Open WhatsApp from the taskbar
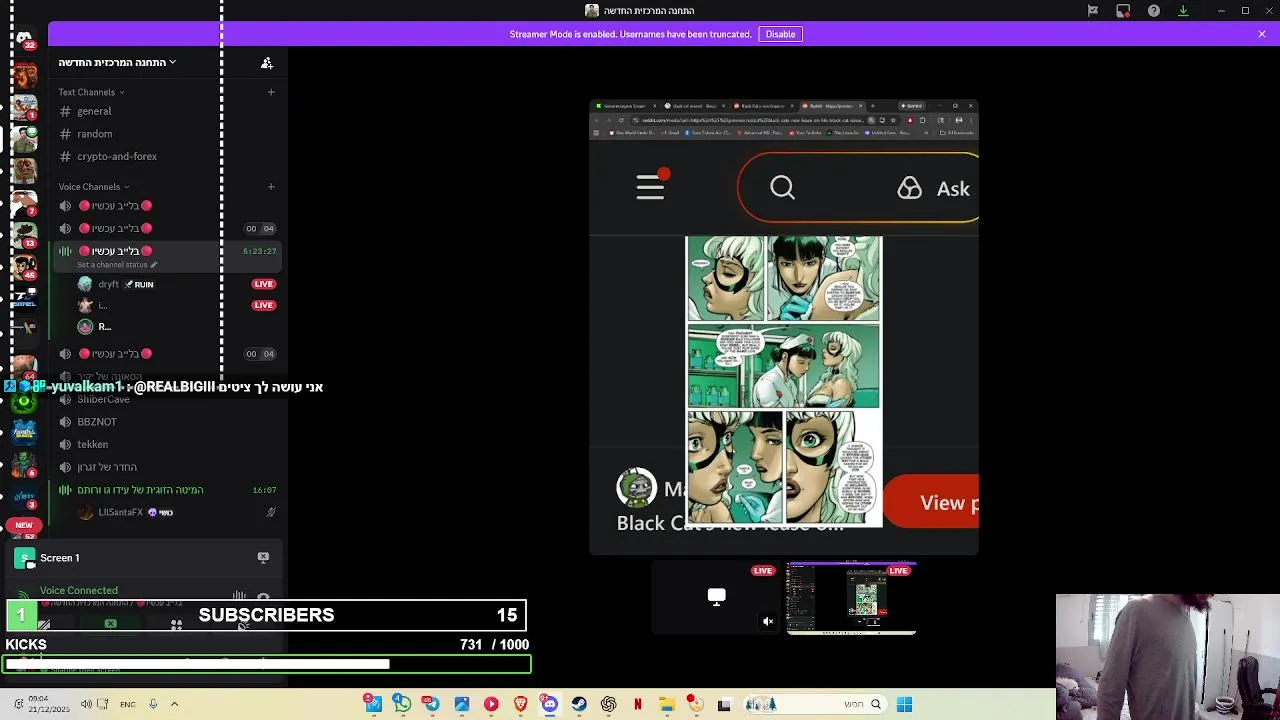1280x720 pixels. (x=402, y=704)
